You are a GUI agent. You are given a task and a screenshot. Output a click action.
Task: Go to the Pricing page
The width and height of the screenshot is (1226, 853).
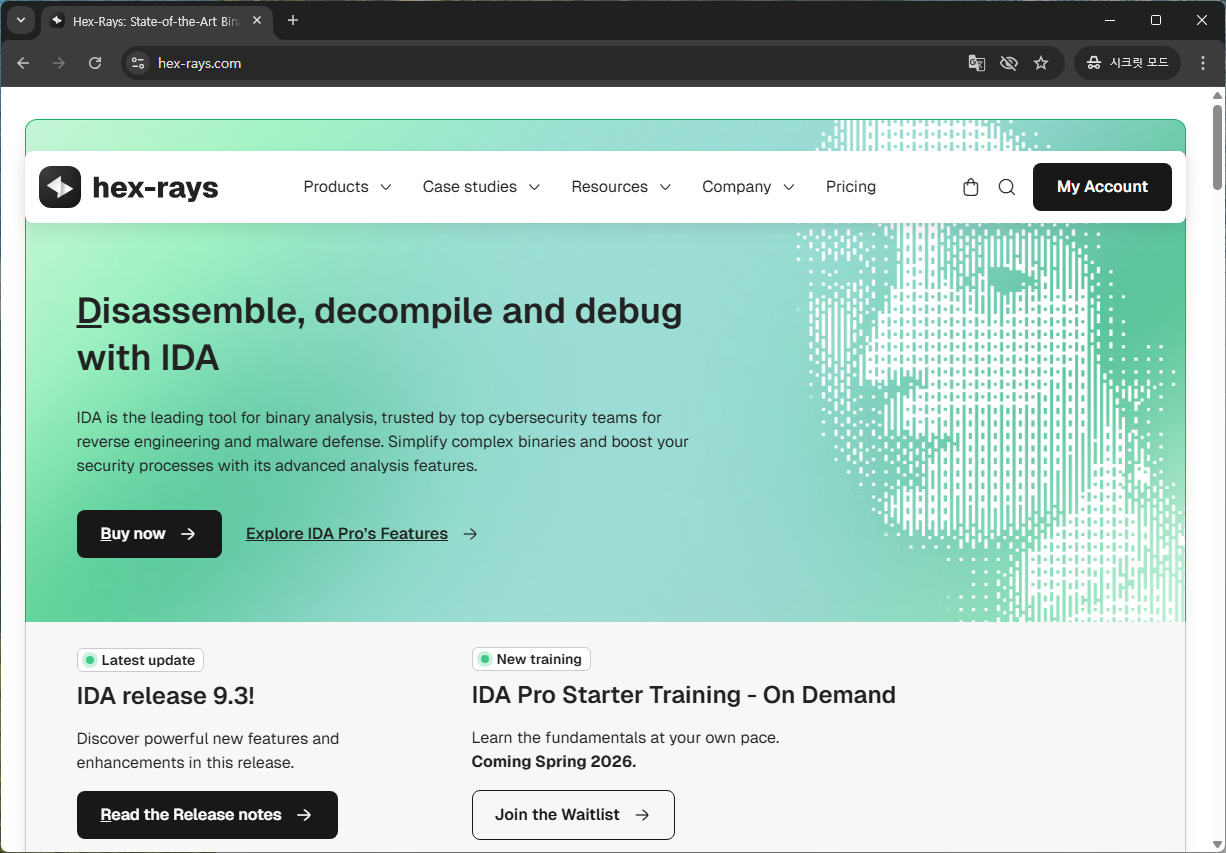tap(851, 187)
